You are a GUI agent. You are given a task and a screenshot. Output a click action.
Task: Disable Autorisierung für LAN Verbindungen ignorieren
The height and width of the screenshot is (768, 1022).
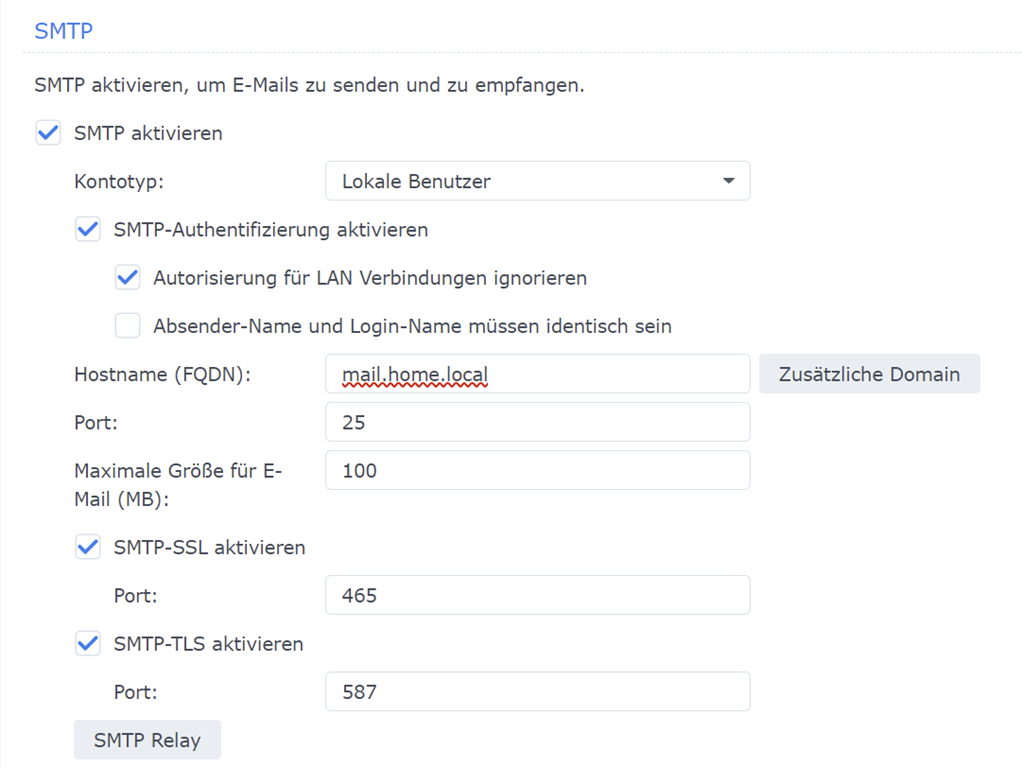(128, 278)
